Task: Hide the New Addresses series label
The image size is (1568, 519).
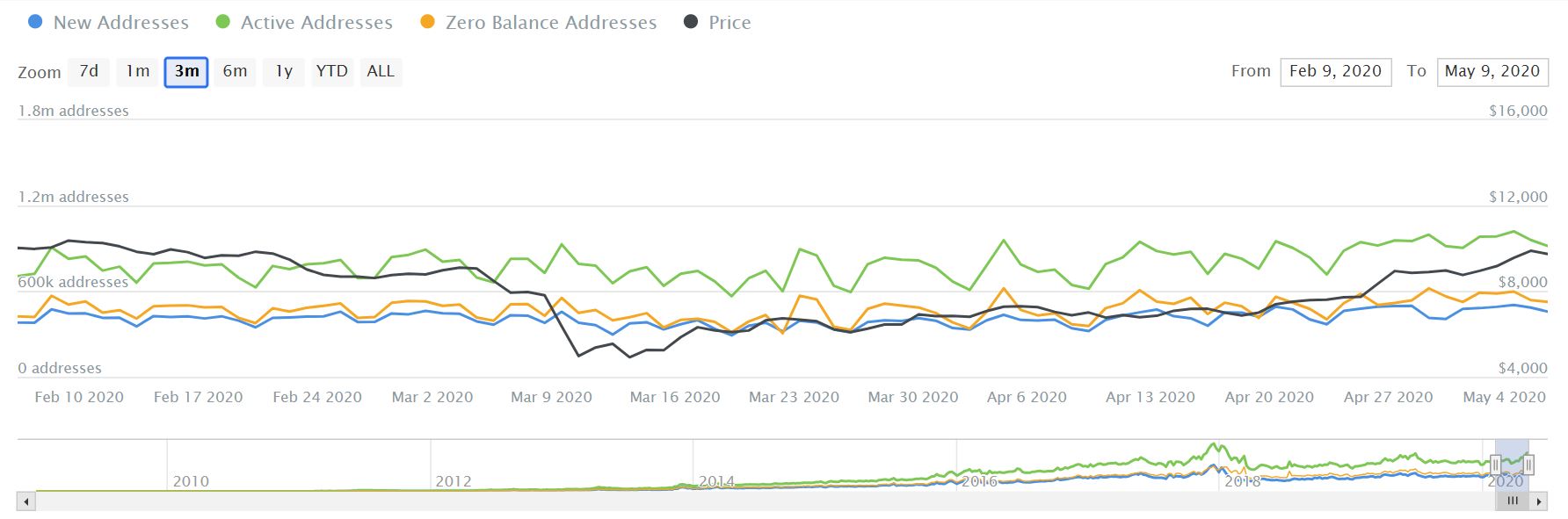Action: pos(121,23)
